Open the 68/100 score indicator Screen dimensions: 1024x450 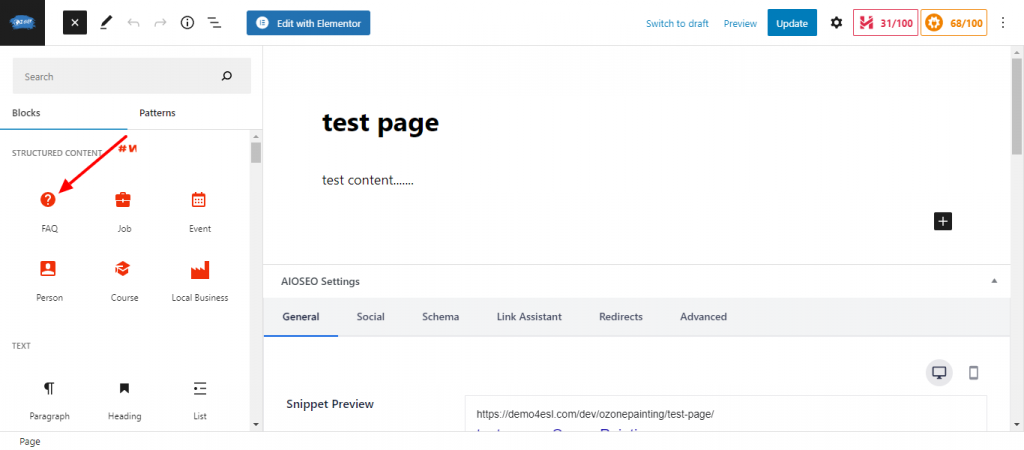point(953,23)
